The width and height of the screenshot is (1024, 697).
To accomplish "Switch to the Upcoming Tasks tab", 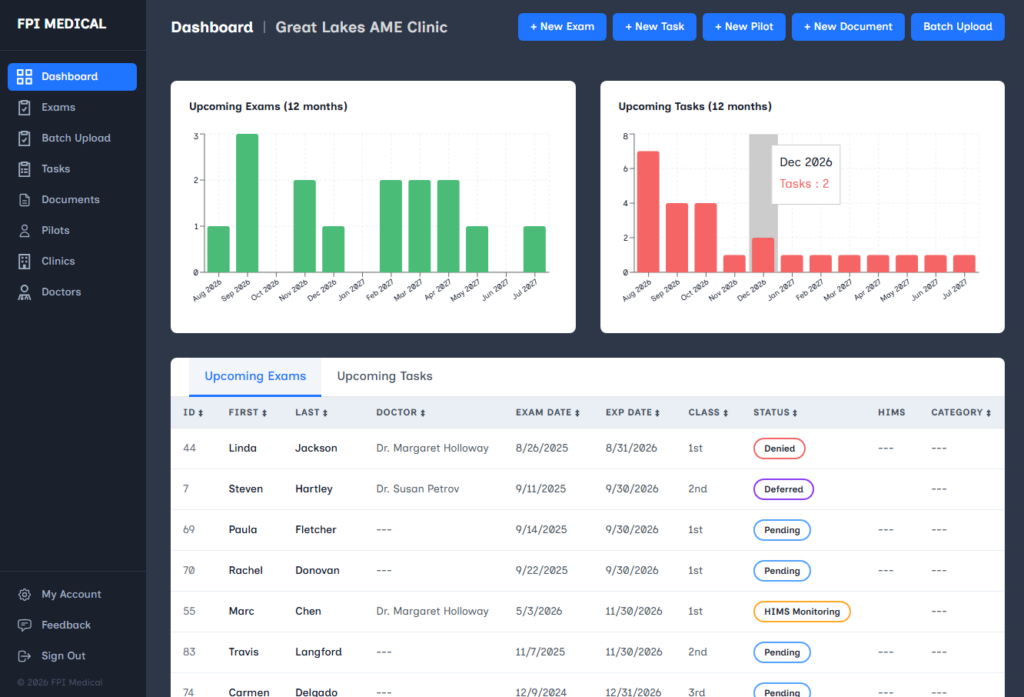I will 385,376.
